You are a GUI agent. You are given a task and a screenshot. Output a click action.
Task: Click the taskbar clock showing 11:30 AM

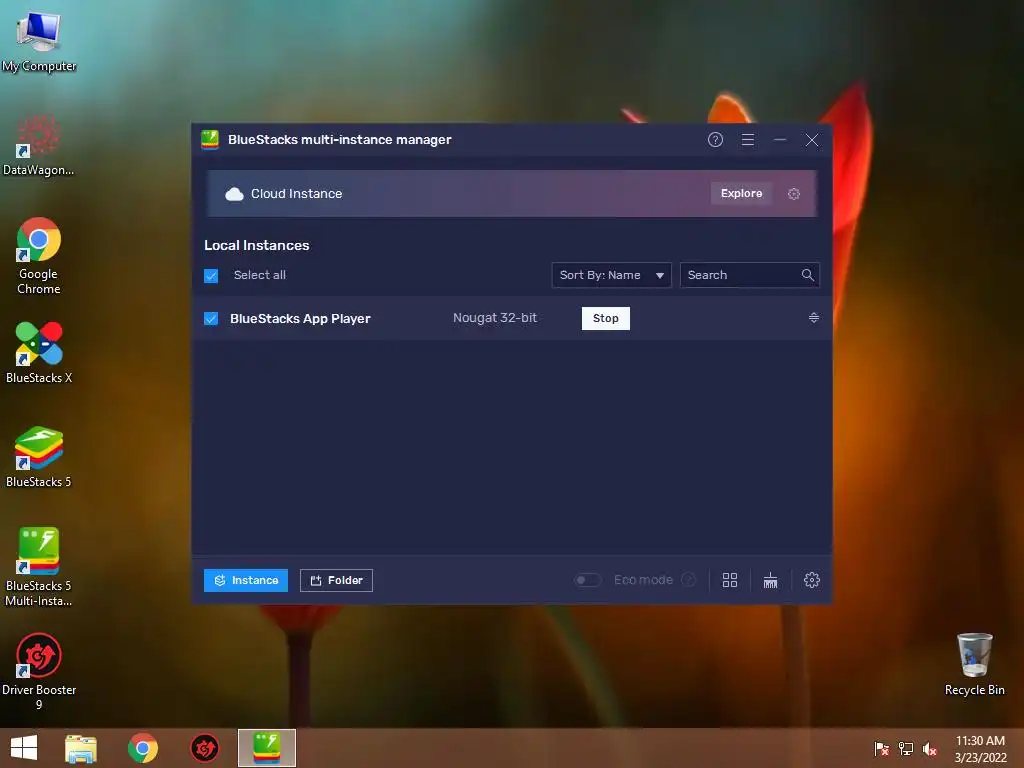click(980, 748)
